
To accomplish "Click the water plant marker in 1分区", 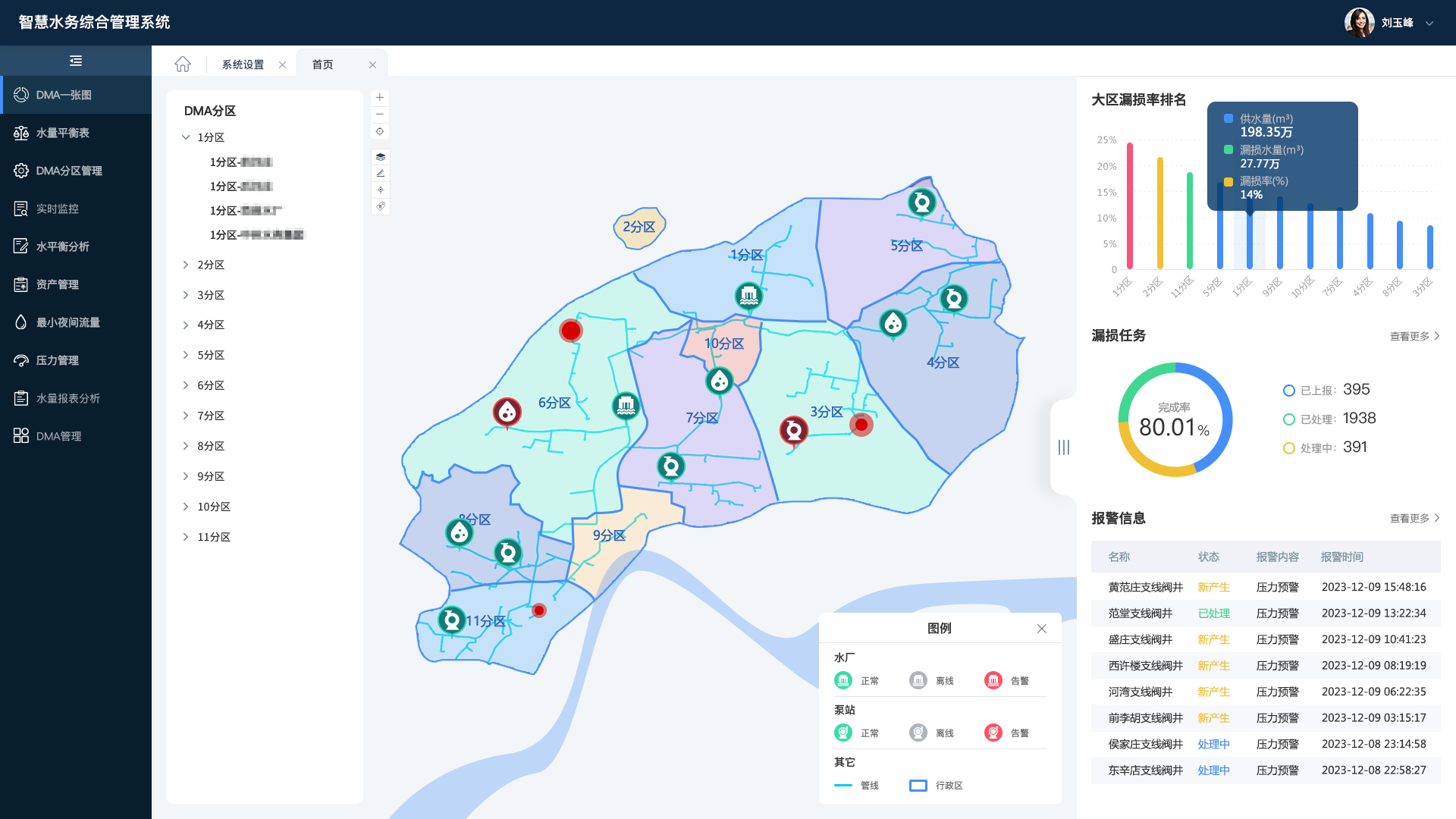I will coord(748,296).
